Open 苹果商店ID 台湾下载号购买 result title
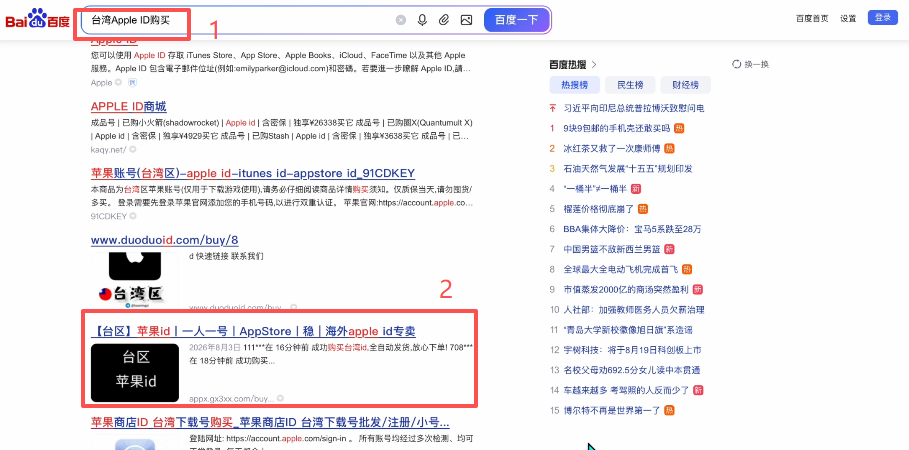 [270, 422]
